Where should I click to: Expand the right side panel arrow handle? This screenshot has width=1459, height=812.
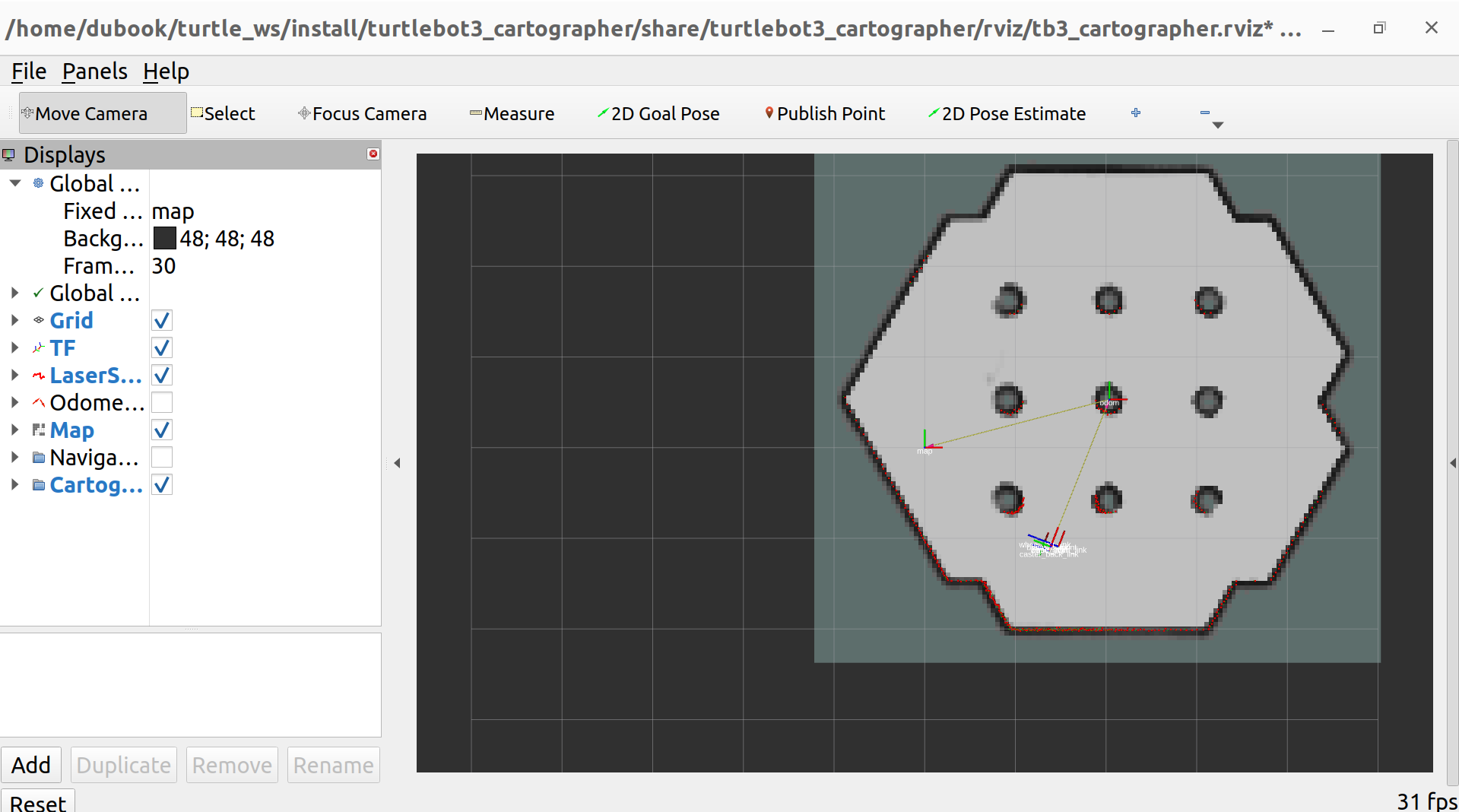pyautogui.click(x=1452, y=463)
